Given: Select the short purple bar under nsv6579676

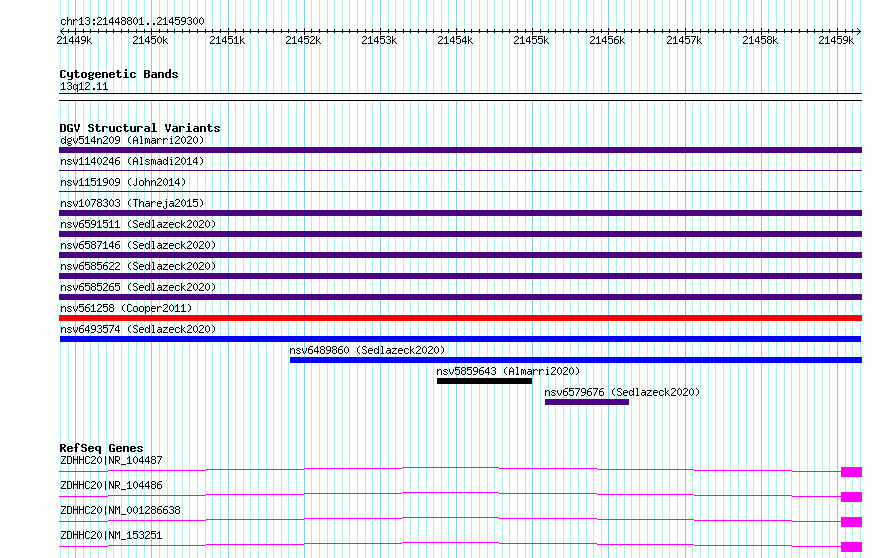Looking at the screenshot, I should [x=587, y=402].
